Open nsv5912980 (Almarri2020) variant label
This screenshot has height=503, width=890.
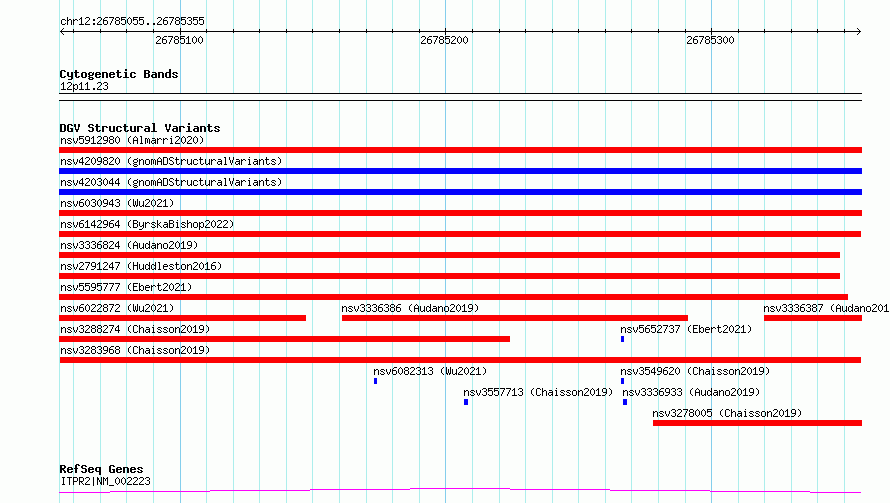[x=132, y=140]
